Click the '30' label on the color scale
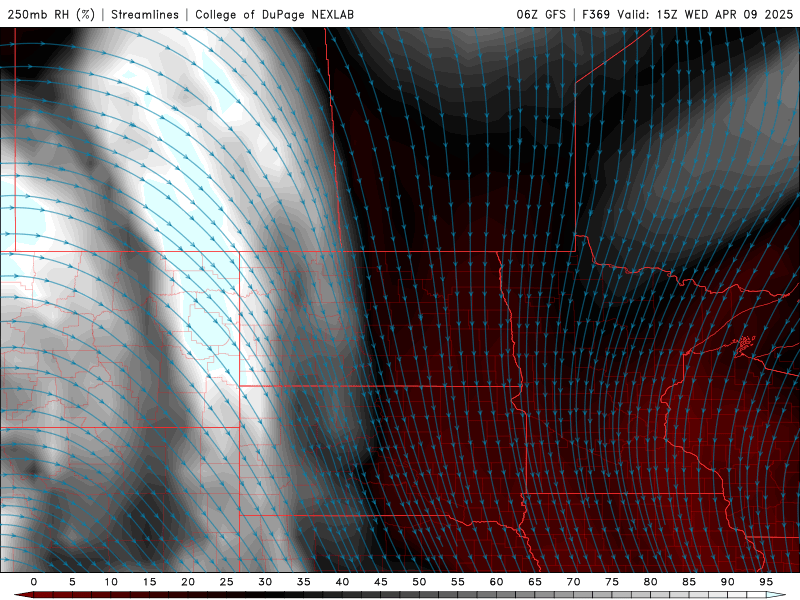 pos(265,582)
